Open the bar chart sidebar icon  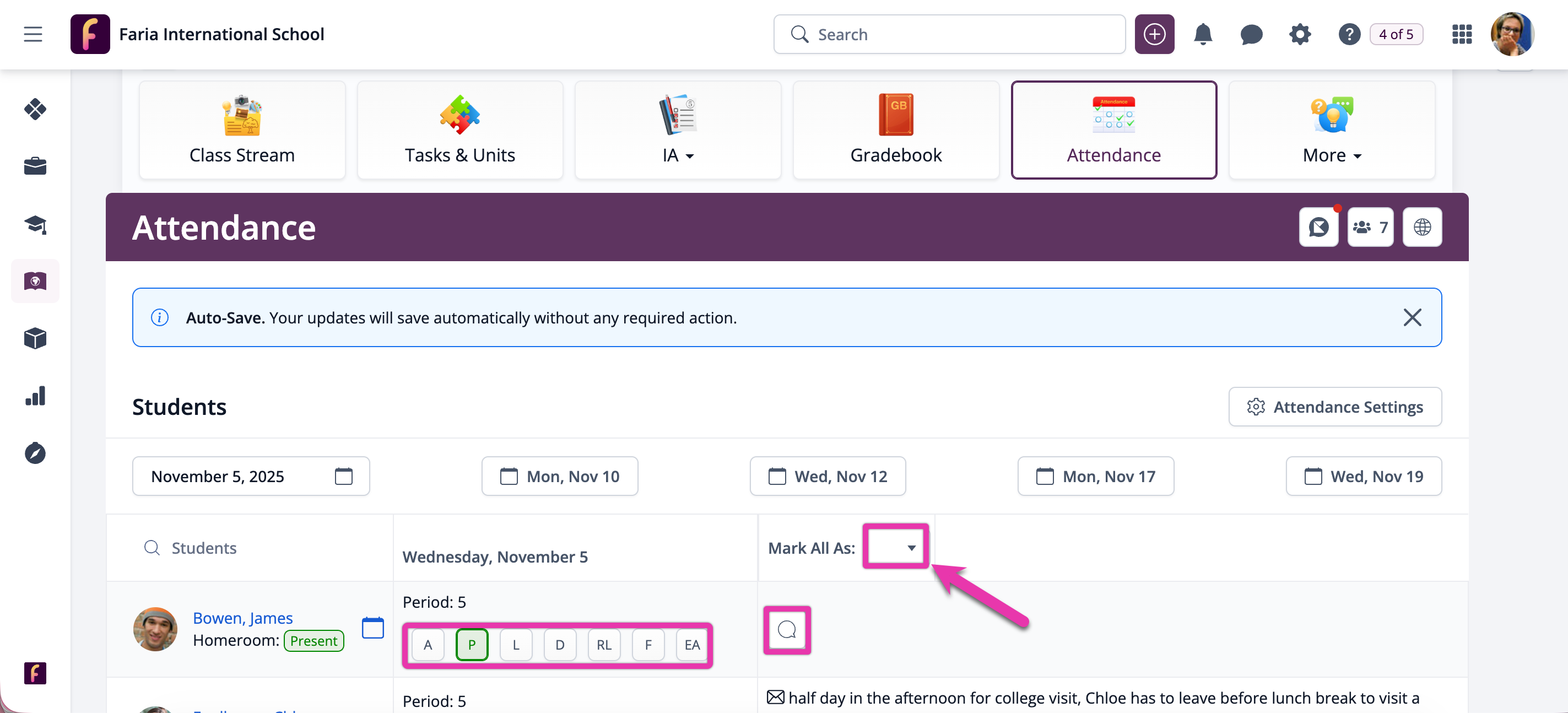(35, 396)
